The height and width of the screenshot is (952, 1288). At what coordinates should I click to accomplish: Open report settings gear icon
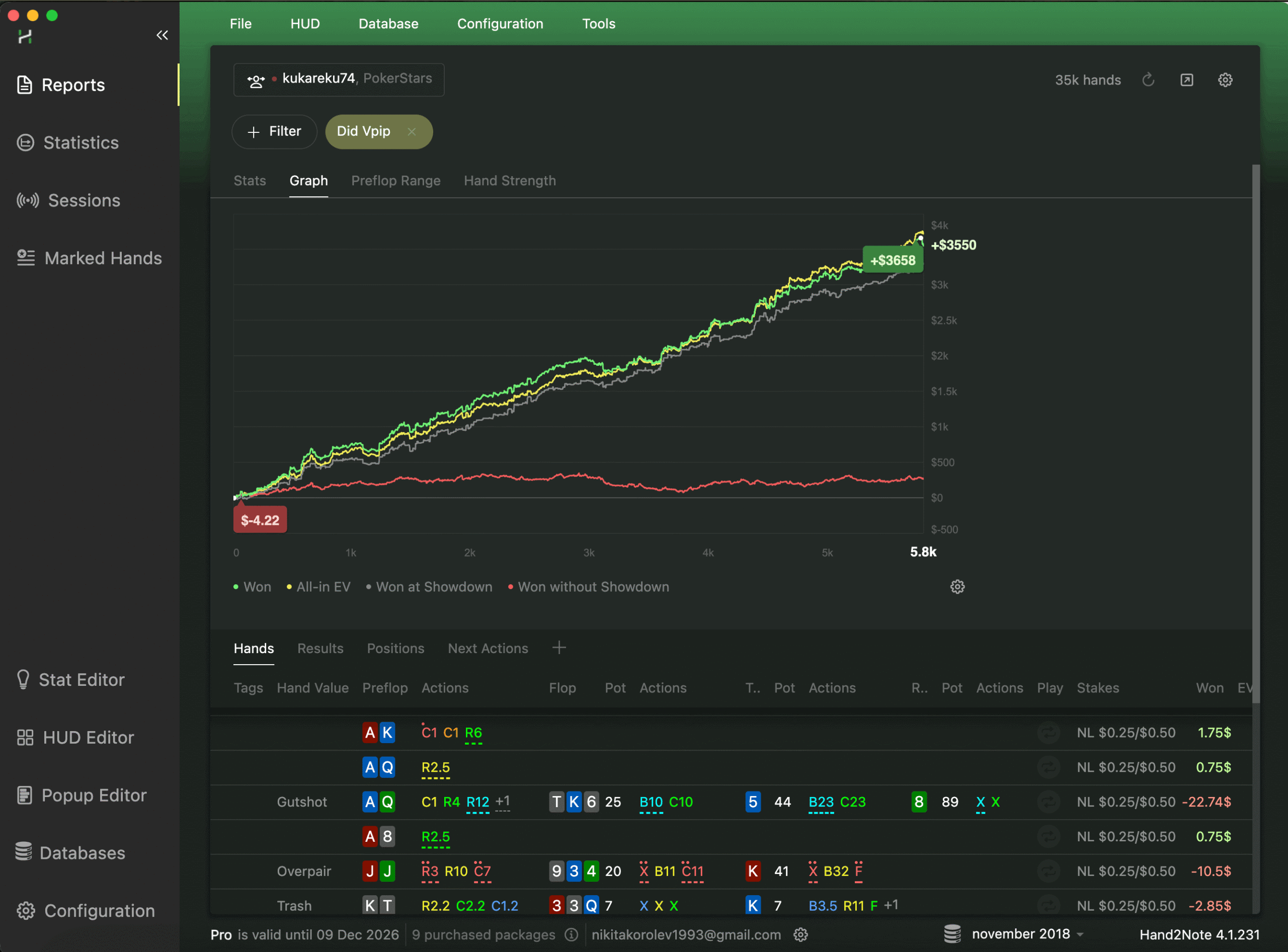click(x=1225, y=80)
